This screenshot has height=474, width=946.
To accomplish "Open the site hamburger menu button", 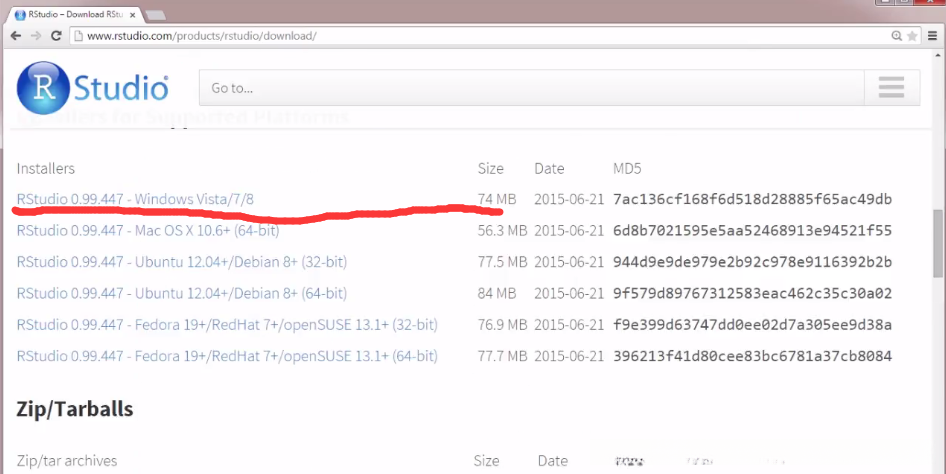I will click(891, 87).
